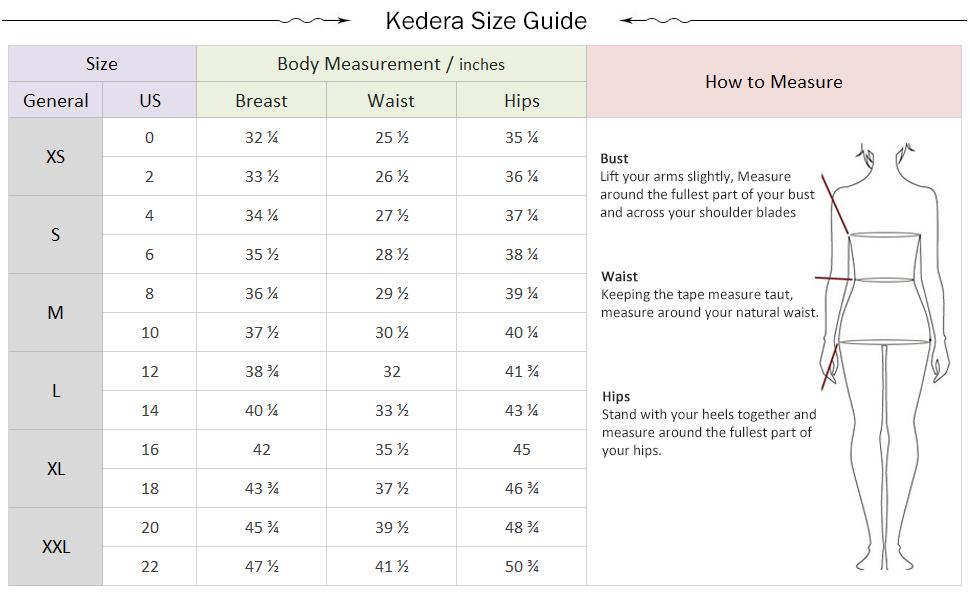Click the XXL general size cell
Image resolution: width=970 pixels, height=600 pixels.
(x=56, y=547)
